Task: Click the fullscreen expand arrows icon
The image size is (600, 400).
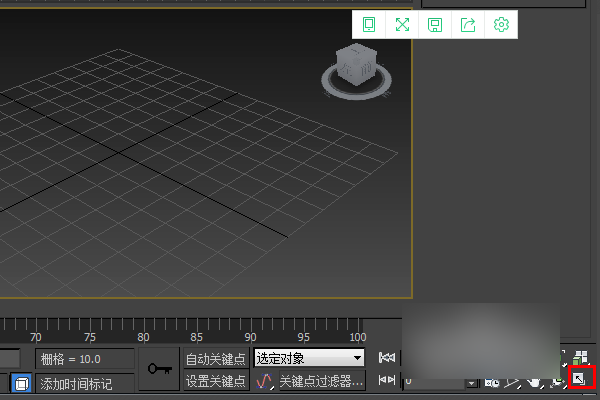Action: click(x=402, y=25)
